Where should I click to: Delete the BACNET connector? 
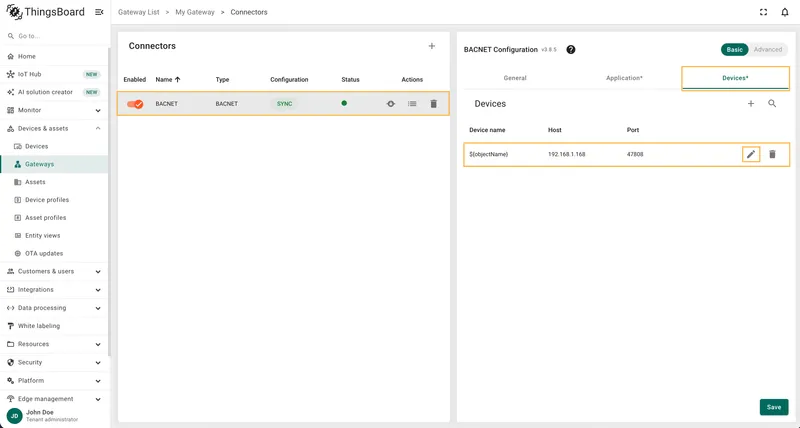(434, 104)
